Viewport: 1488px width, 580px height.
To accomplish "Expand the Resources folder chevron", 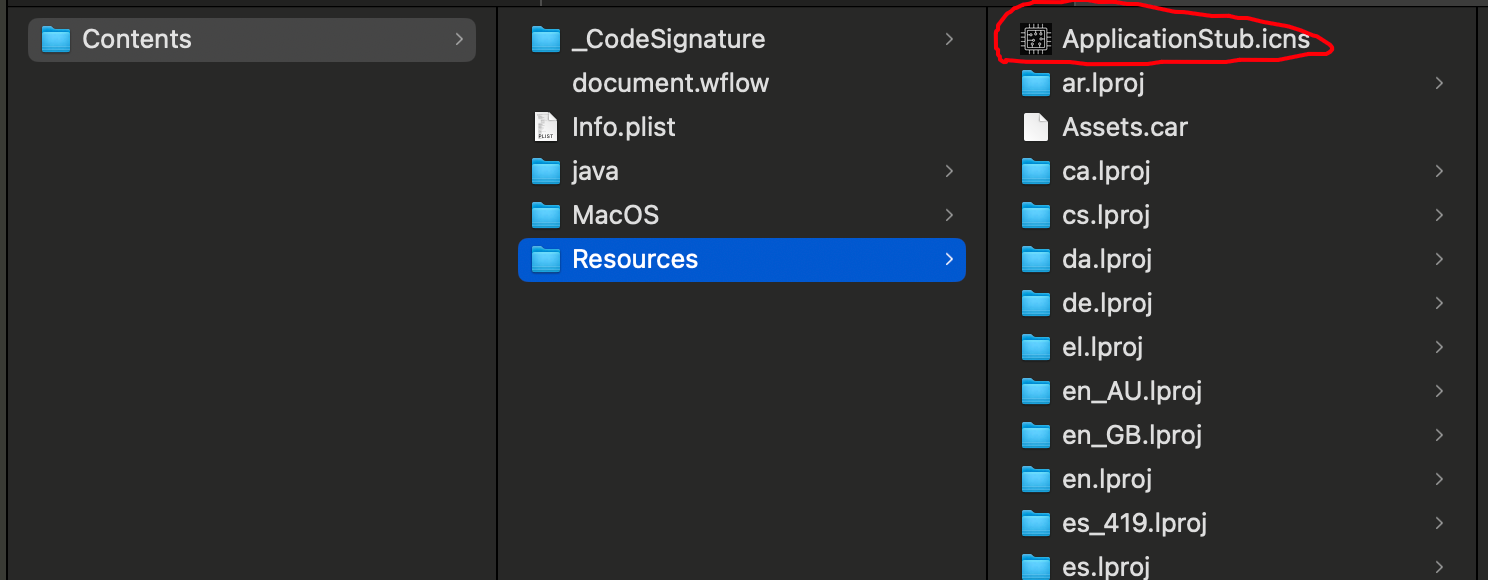I will click(x=948, y=259).
